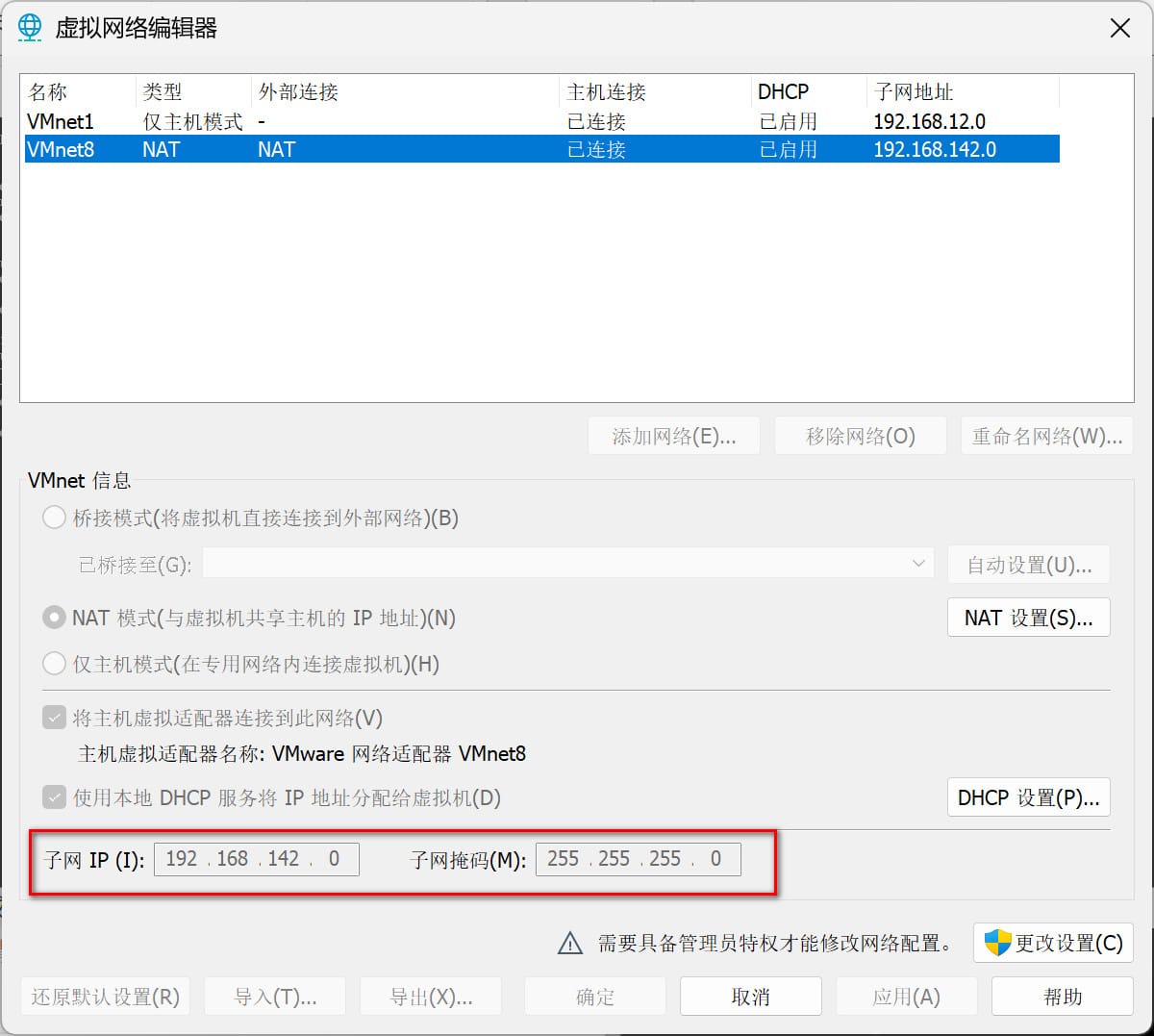This screenshot has width=1154, height=1036.
Task: Select the 仅主机模式 radio button
Action: pos(54,664)
